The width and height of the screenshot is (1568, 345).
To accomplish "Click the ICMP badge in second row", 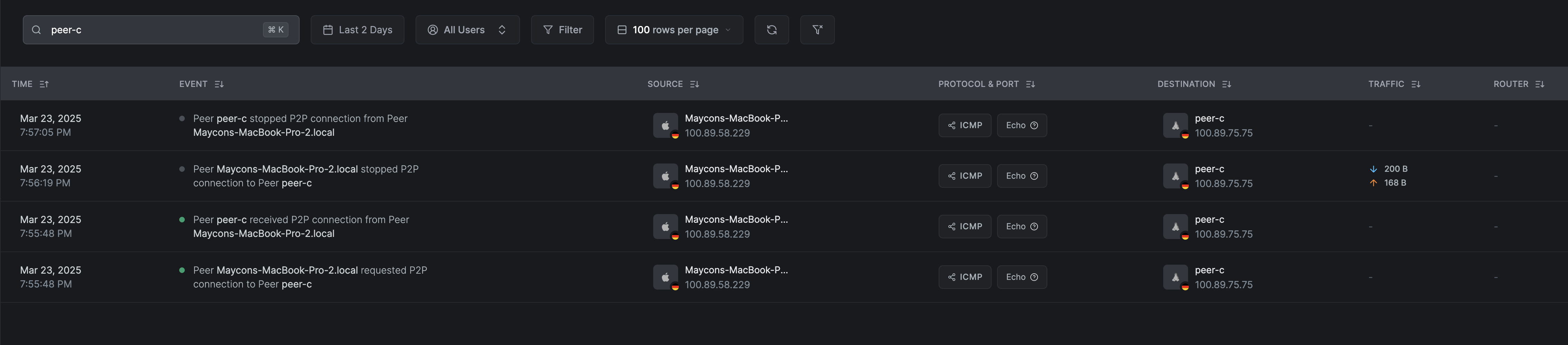I will point(965,176).
